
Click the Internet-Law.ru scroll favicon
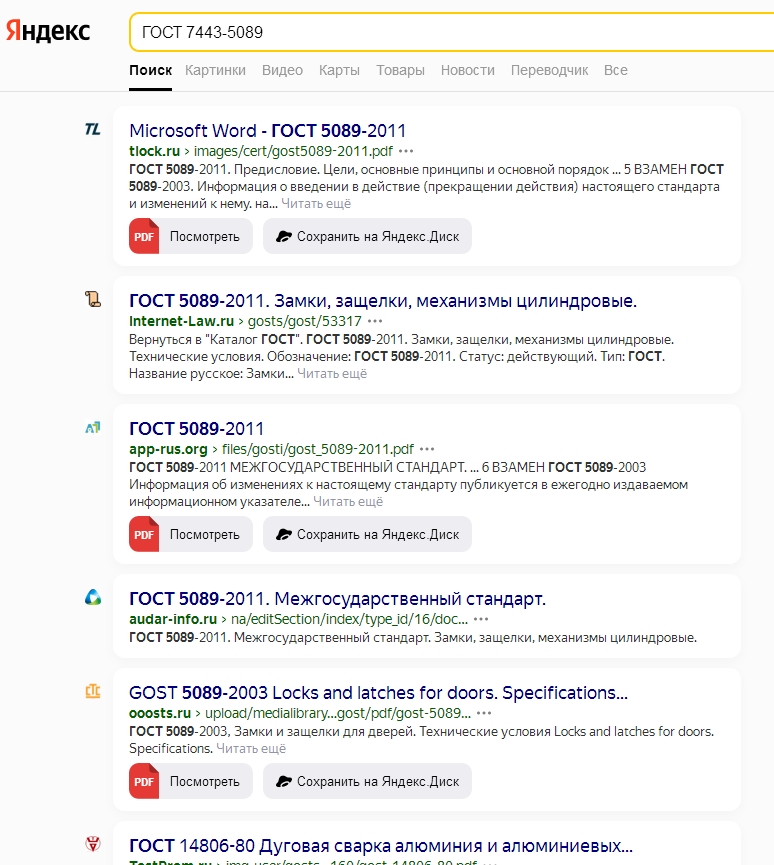point(93,299)
